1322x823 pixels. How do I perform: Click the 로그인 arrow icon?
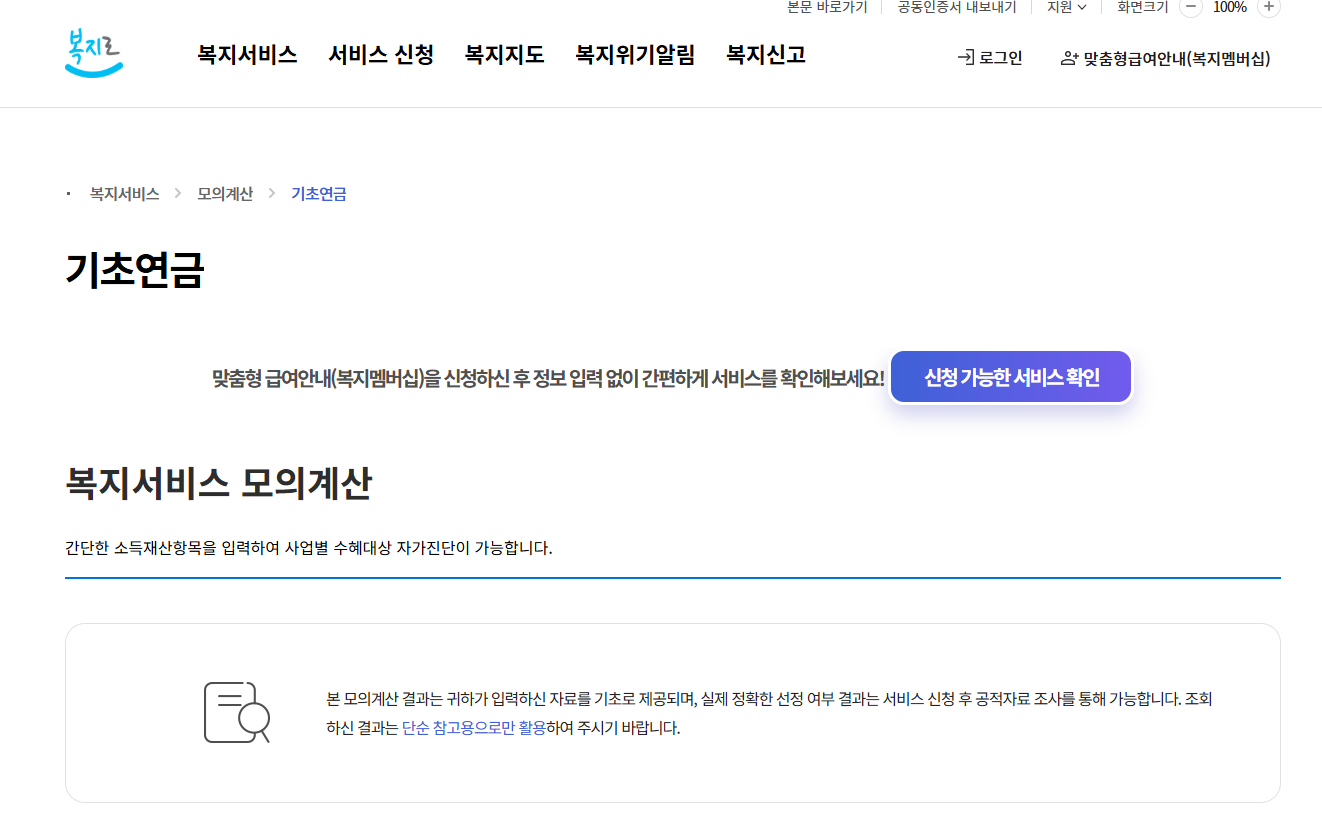(966, 58)
